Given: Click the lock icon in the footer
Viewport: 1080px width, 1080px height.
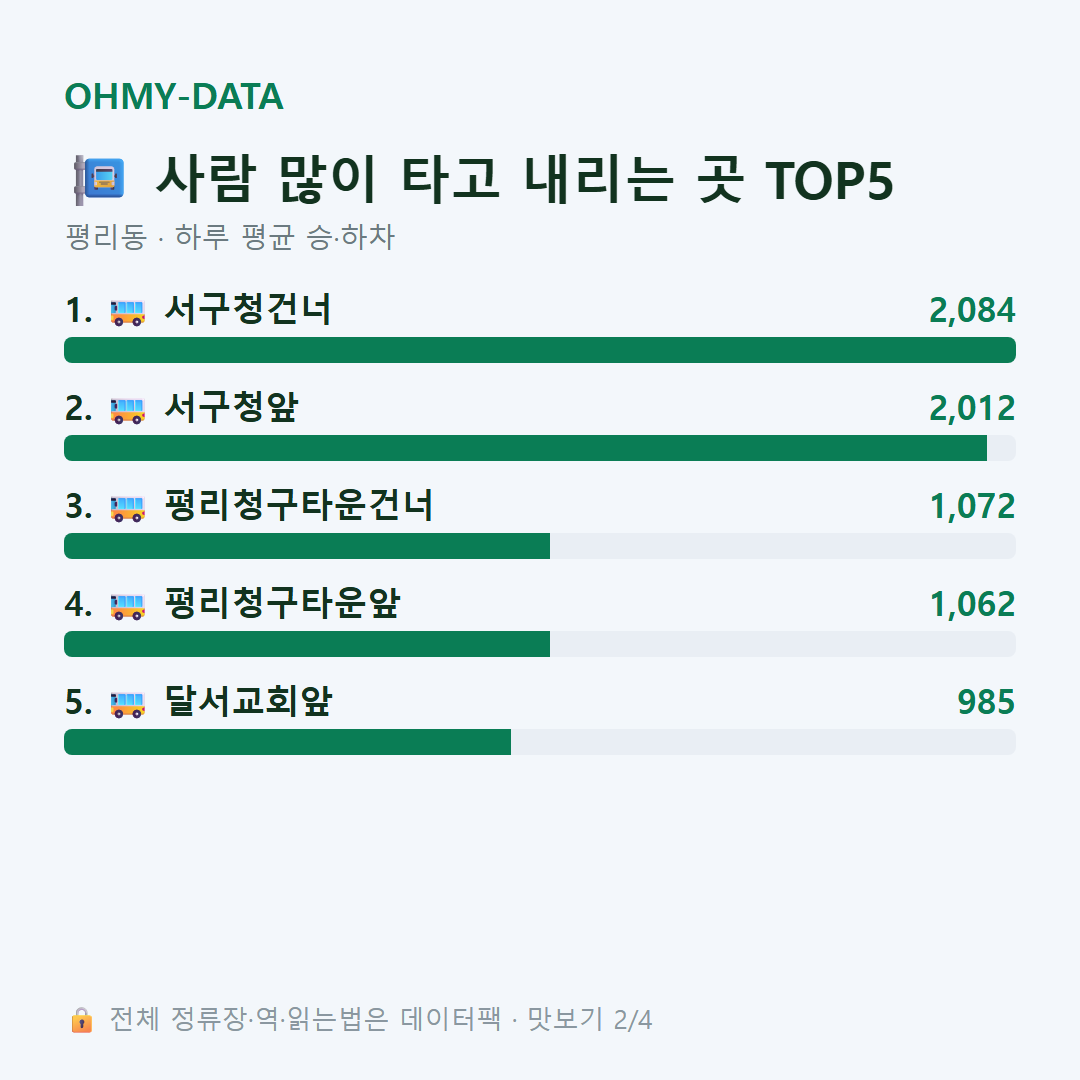Looking at the screenshot, I should coord(81,1019).
